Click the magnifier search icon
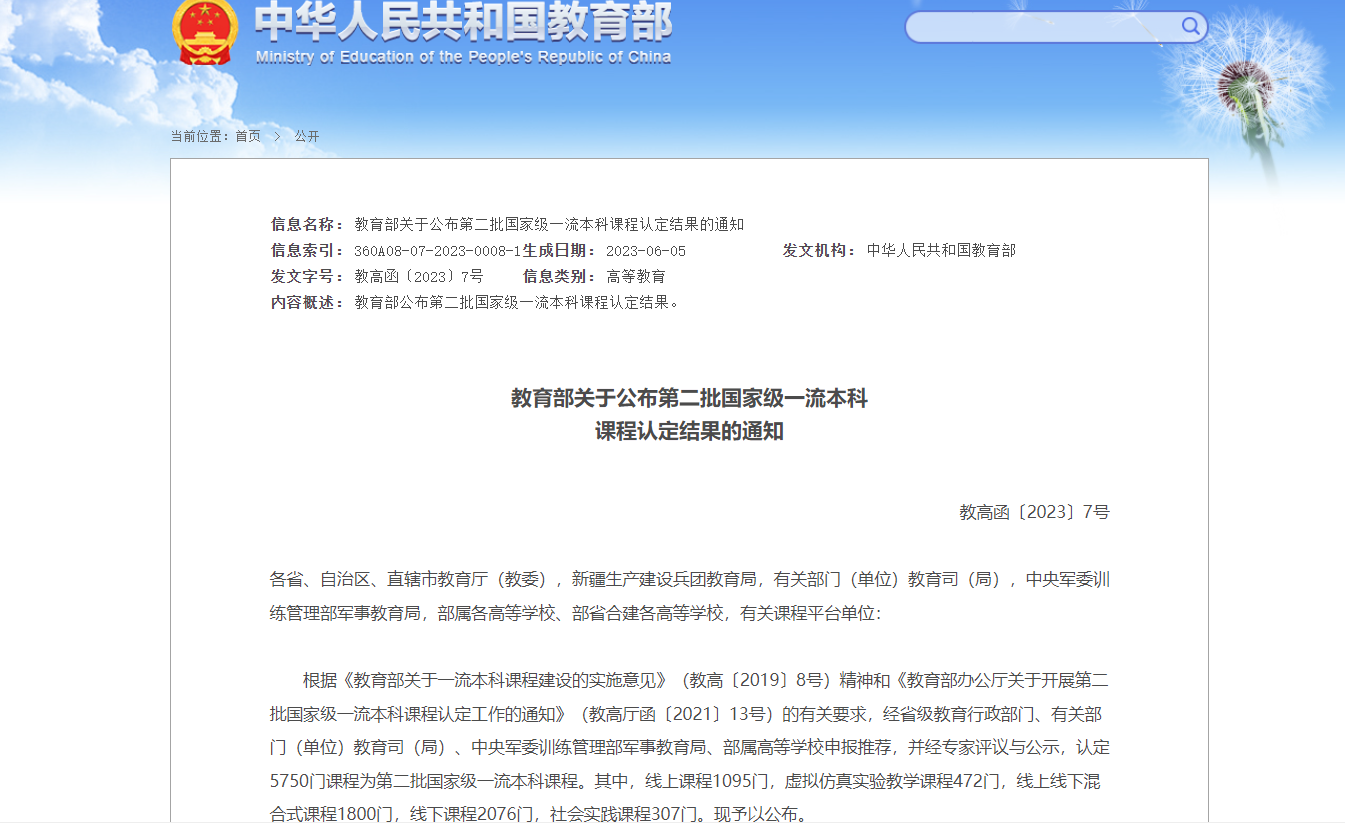This screenshot has width=1345, height=828. coord(1190,26)
